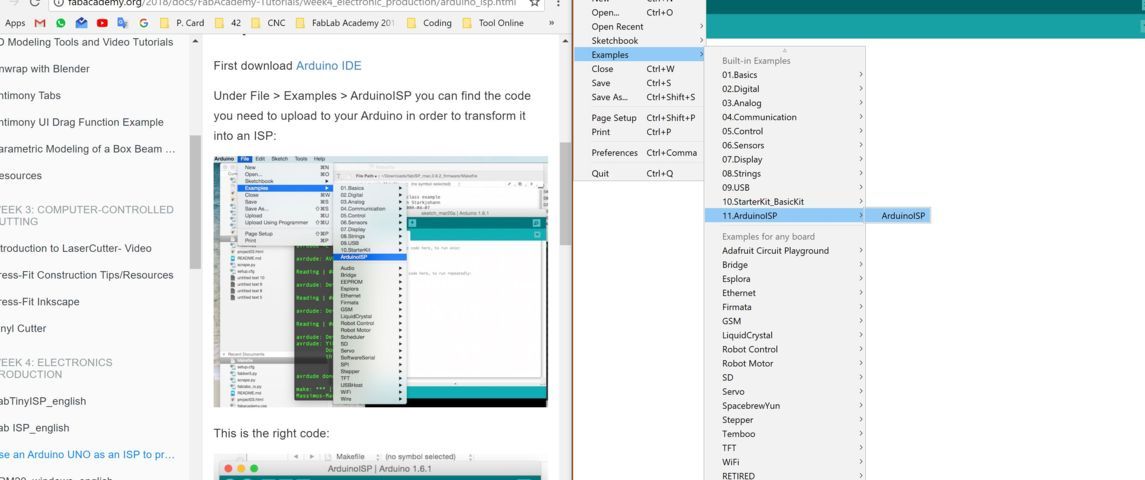Open 'Antimony UI Drag Function Example' link
The height and width of the screenshot is (480, 1145).
(82, 123)
